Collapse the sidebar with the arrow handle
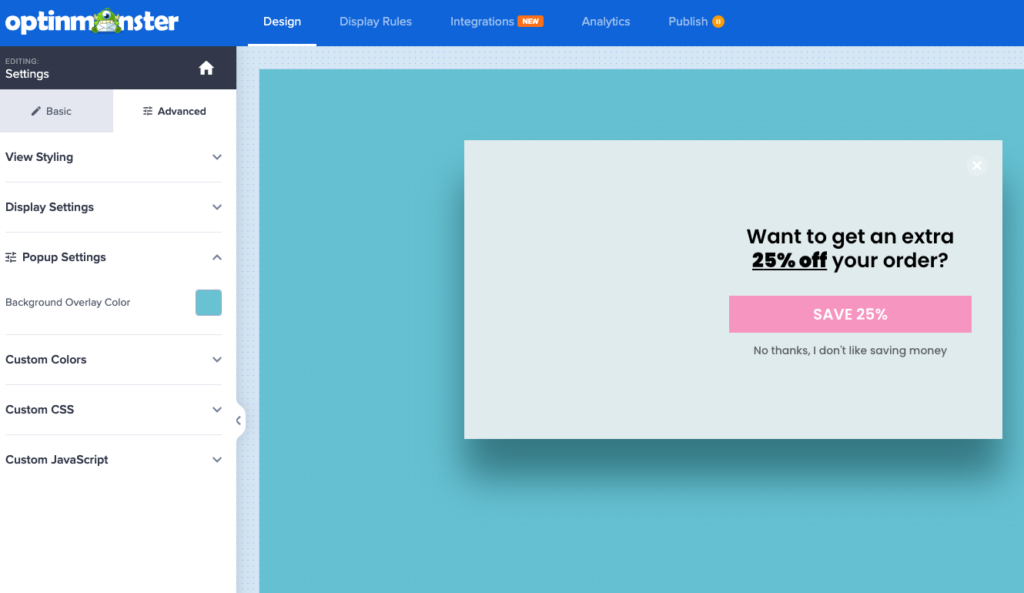Viewport: 1024px width, 593px height. [x=238, y=421]
